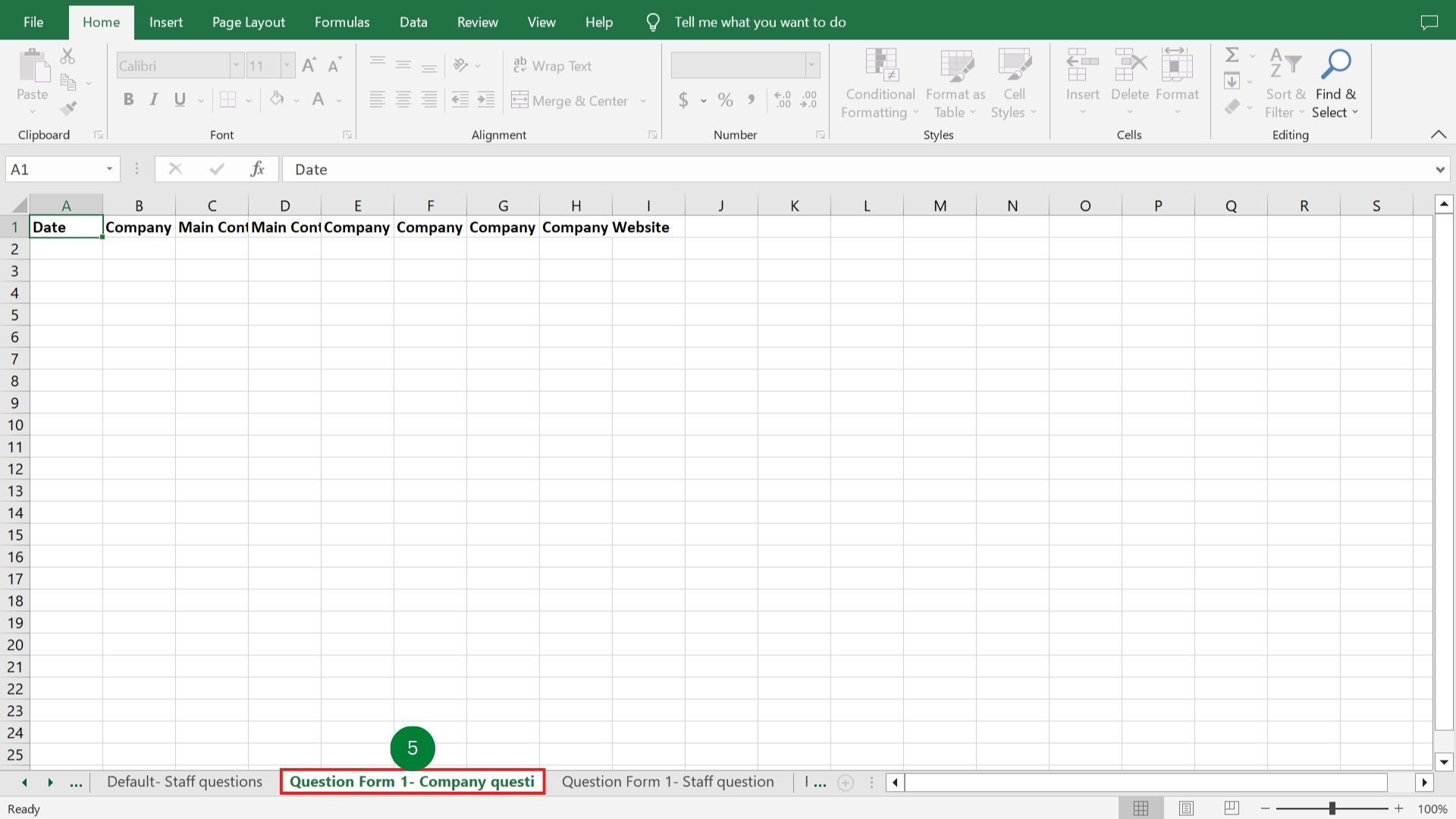Enable Wrap Text
This screenshot has width=1456, height=819.
coord(552,66)
